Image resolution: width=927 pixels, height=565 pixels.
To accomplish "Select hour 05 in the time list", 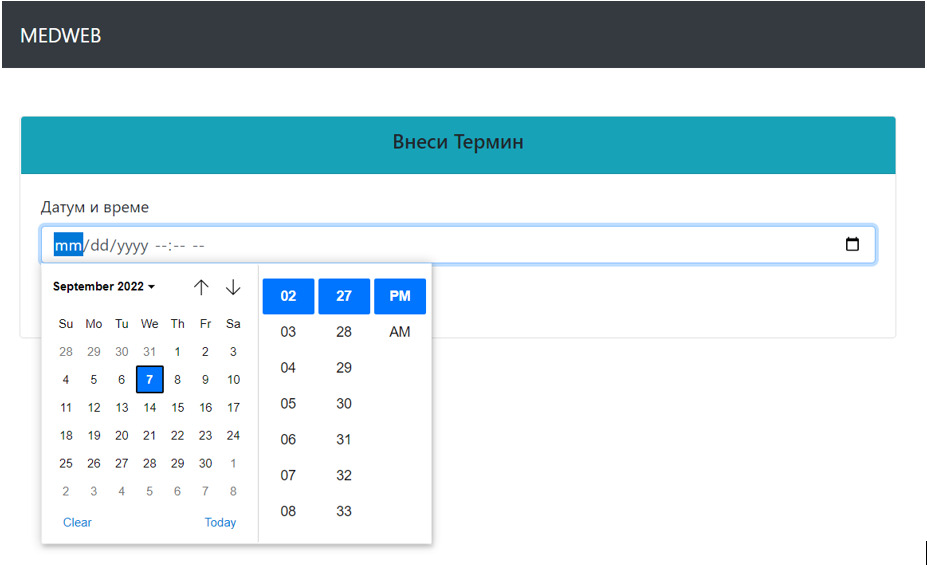I will [288, 404].
